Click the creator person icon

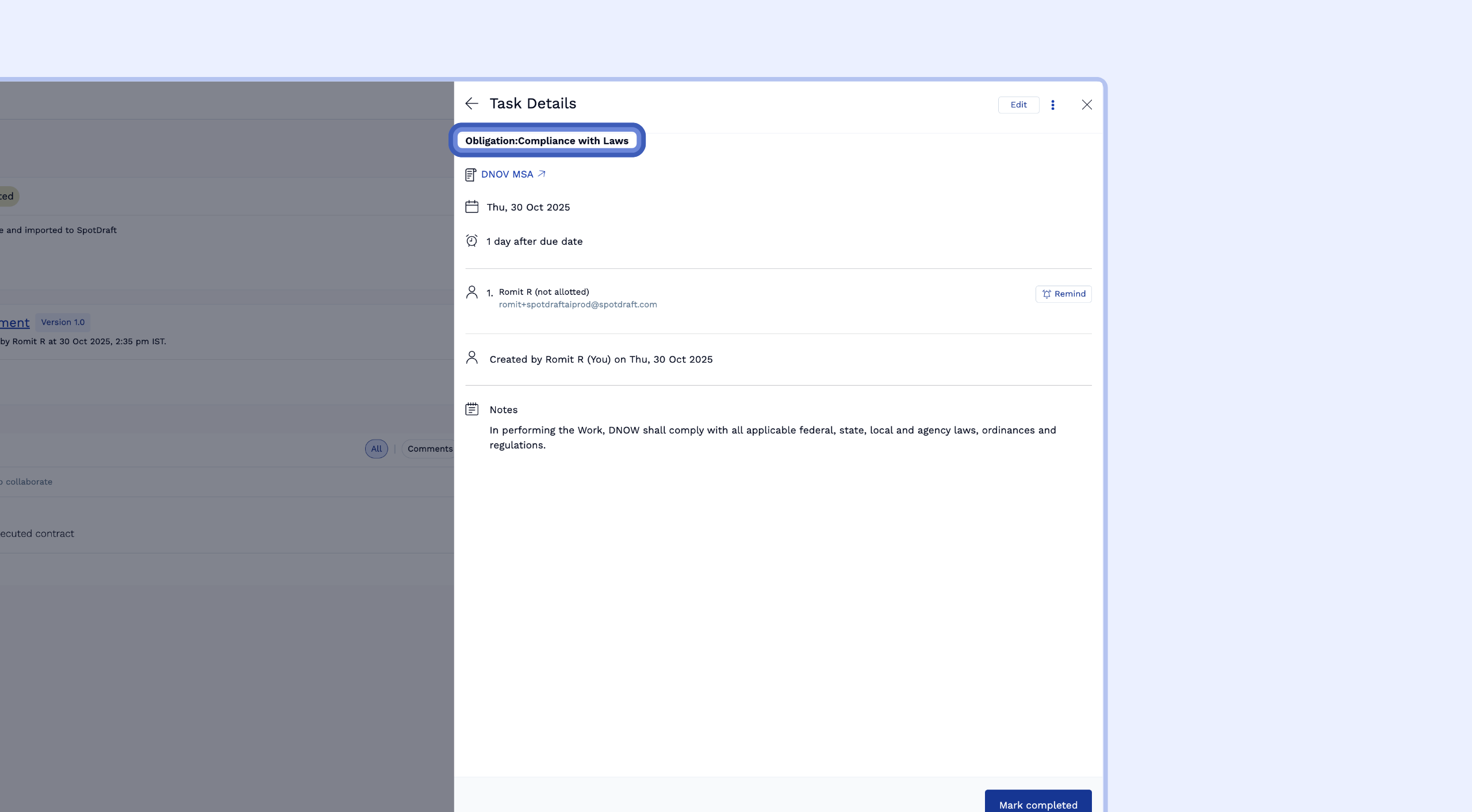click(x=471, y=358)
